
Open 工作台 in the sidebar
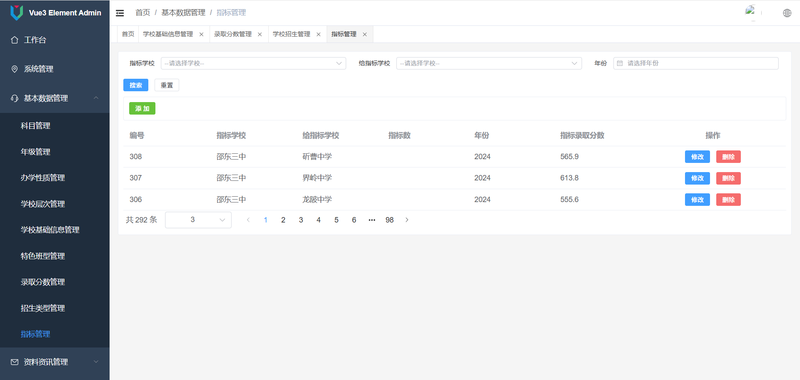(x=55, y=40)
